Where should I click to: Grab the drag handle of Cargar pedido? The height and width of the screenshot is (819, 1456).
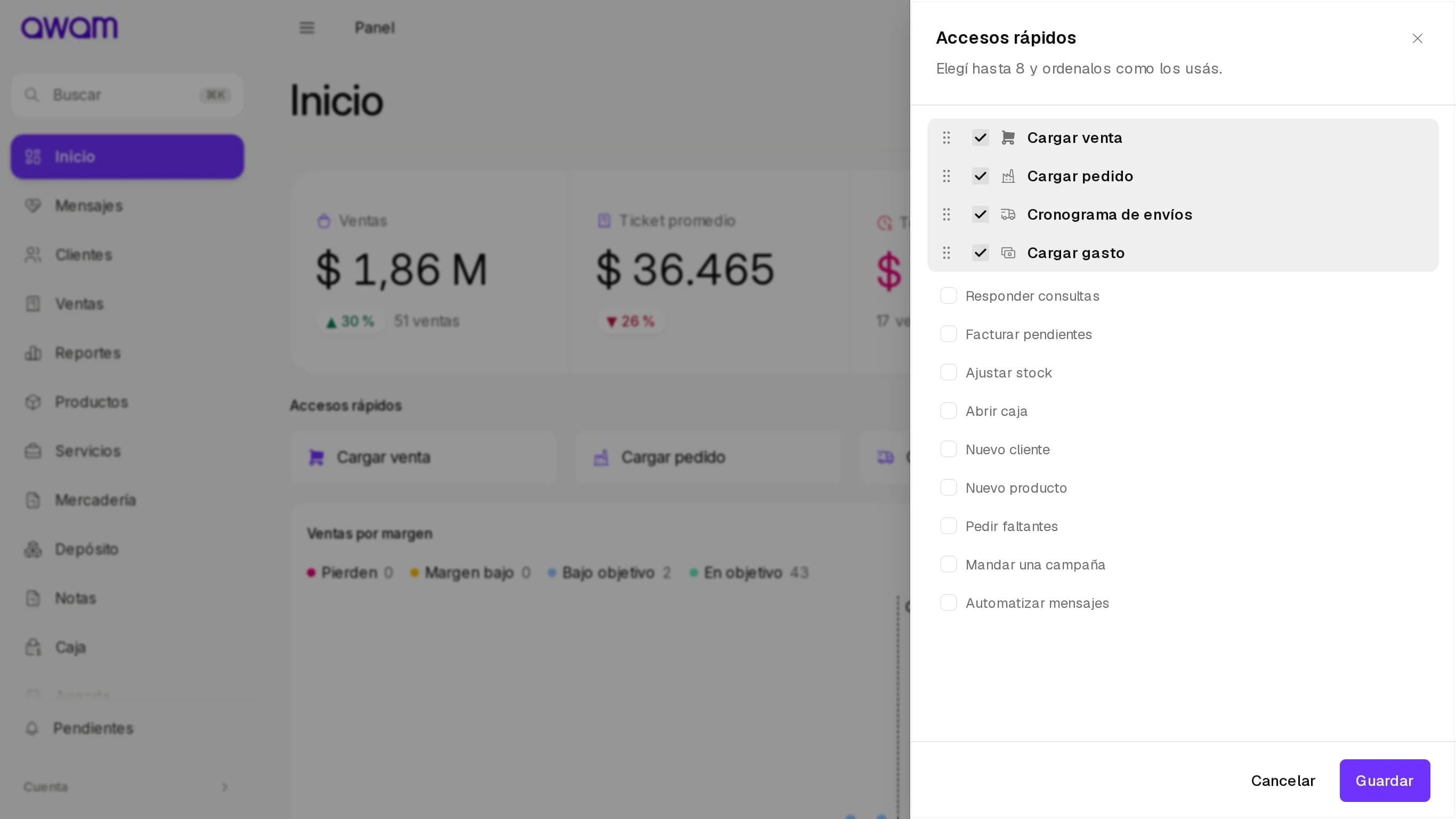pos(947,176)
